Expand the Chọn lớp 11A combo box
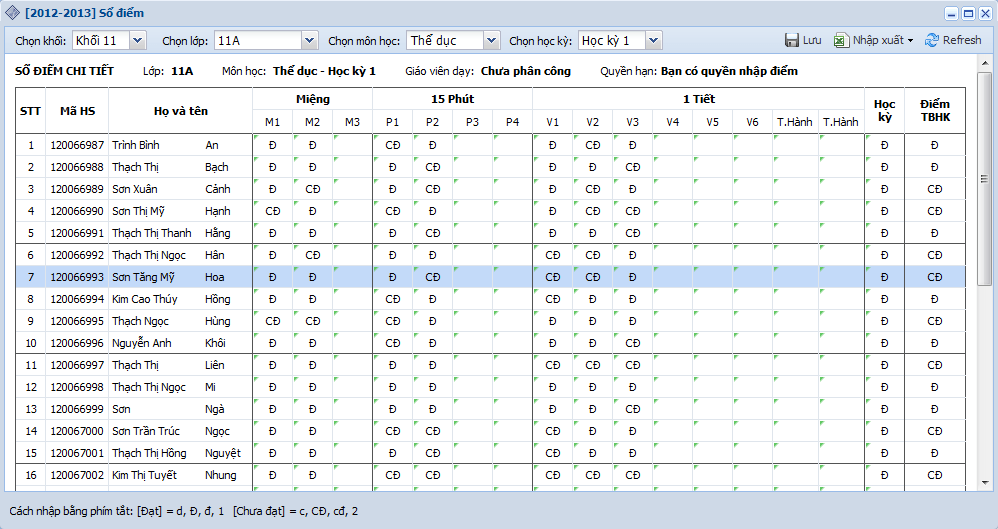 tap(308, 40)
